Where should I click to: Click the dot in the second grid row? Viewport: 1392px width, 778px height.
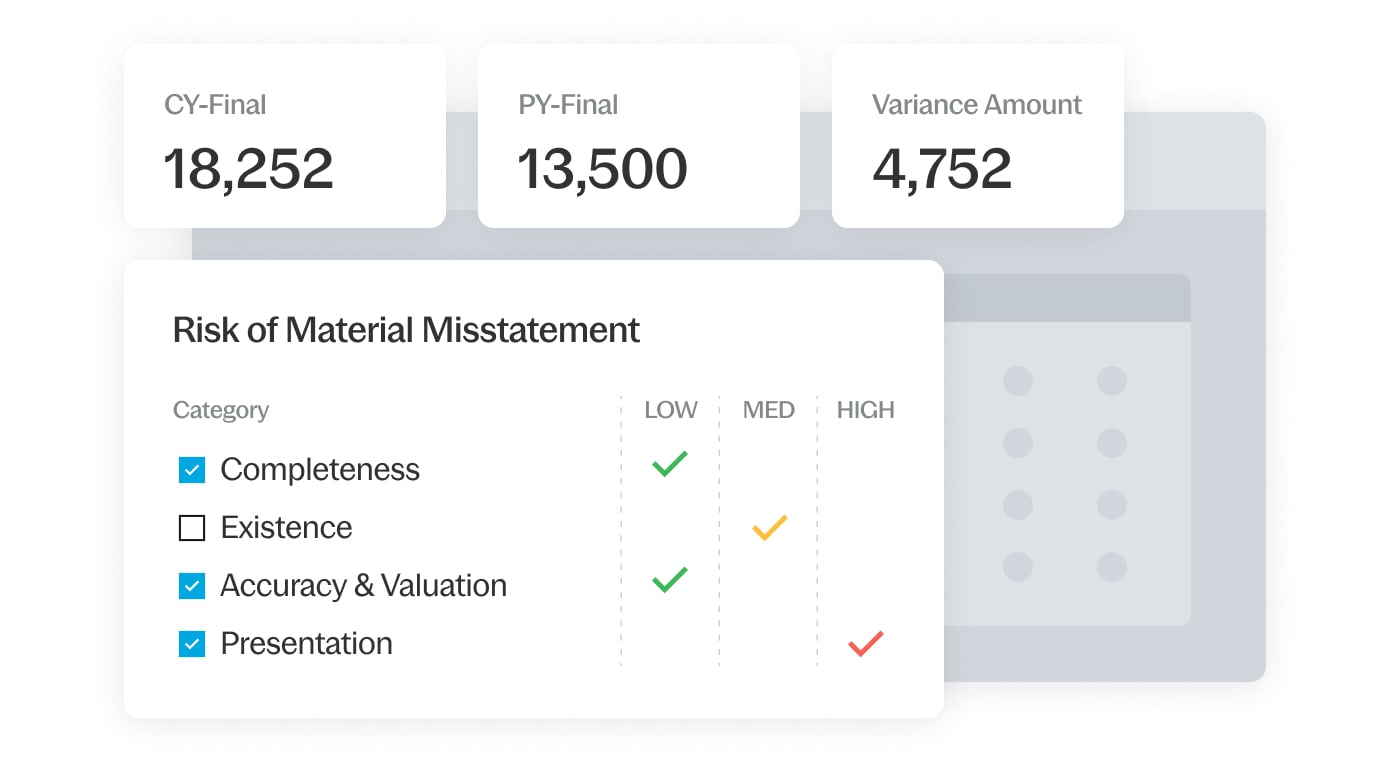1018,443
